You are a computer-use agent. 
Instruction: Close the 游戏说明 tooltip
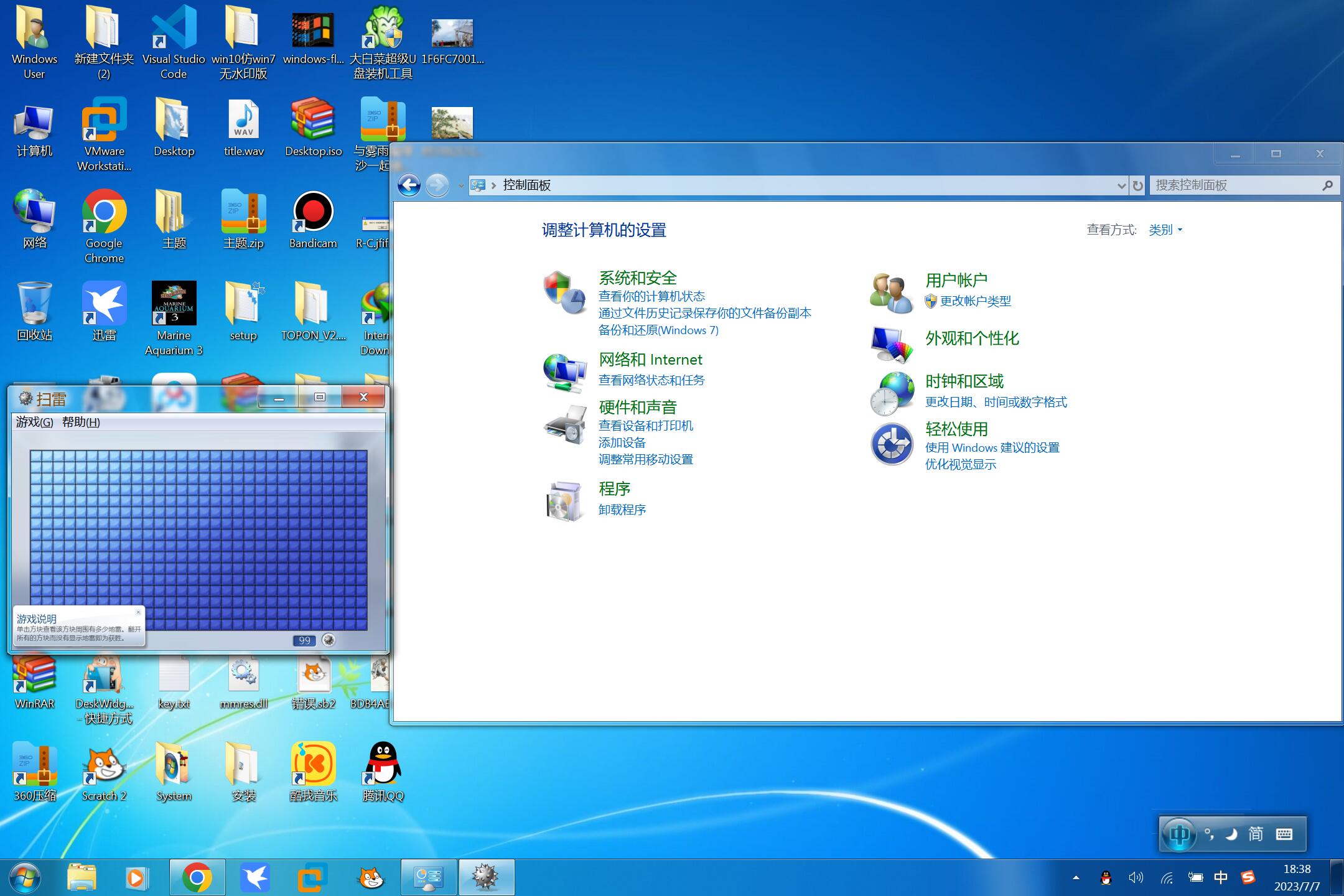(138, 612)
